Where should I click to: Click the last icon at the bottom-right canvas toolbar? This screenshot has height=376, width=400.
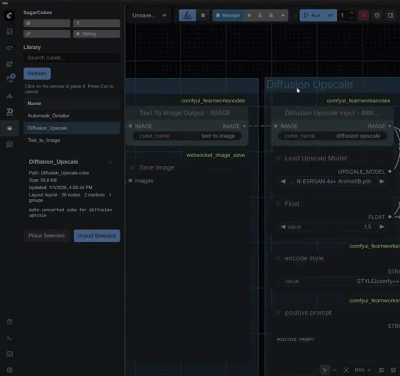tap(393, 370)
